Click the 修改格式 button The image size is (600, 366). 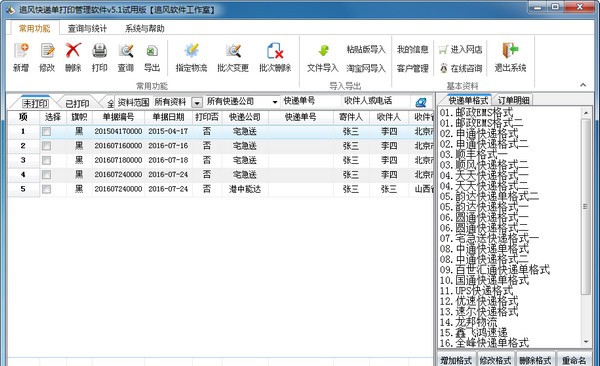point(496,360)
